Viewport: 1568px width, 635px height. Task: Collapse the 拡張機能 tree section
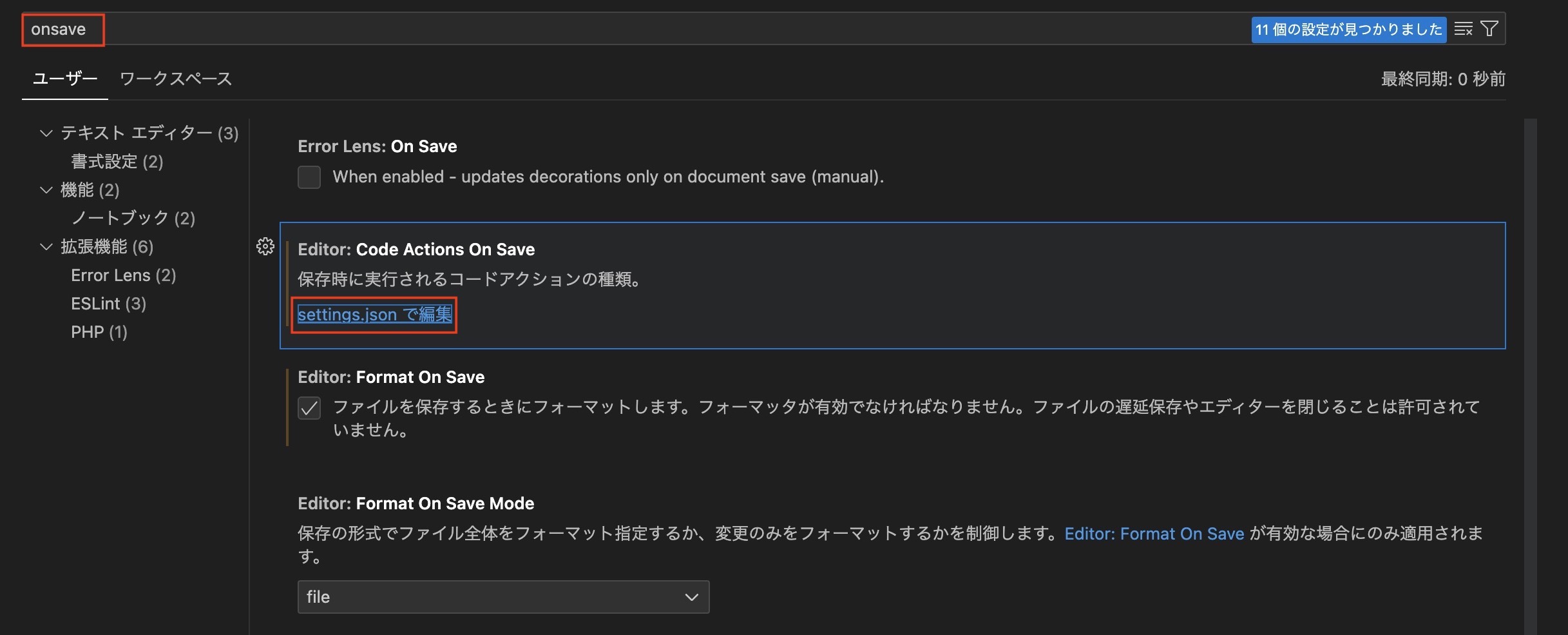click(x=46, y=247)
